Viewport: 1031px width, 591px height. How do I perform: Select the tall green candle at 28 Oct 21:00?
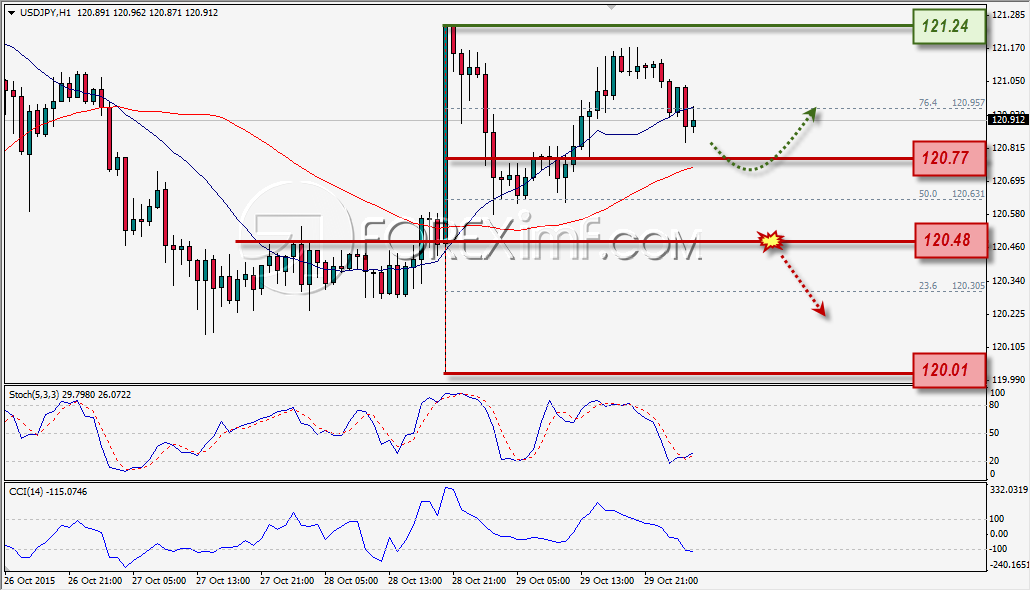tap(445, 135)
